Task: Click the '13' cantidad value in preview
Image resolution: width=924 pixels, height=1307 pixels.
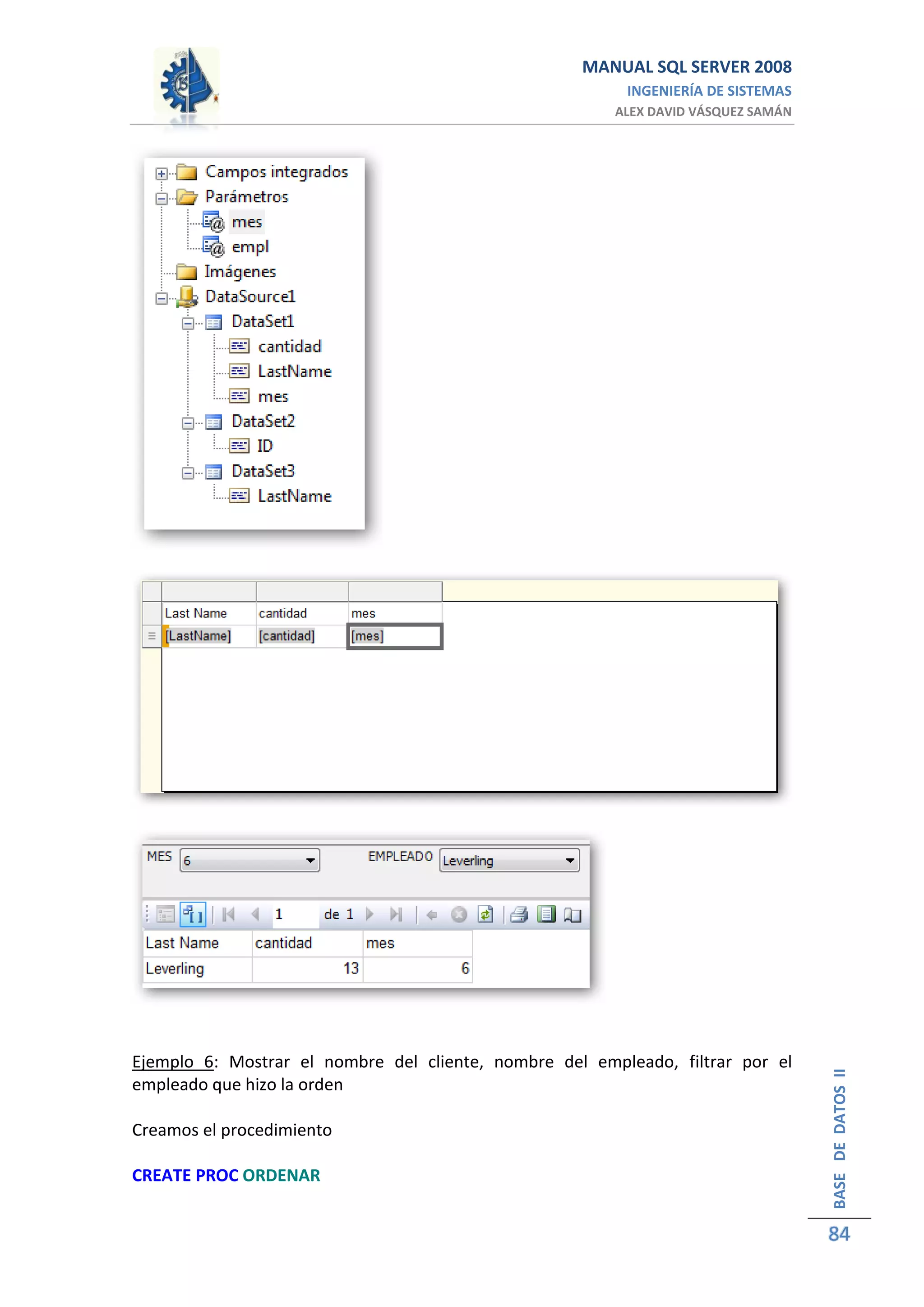Action: click(351, 969)
